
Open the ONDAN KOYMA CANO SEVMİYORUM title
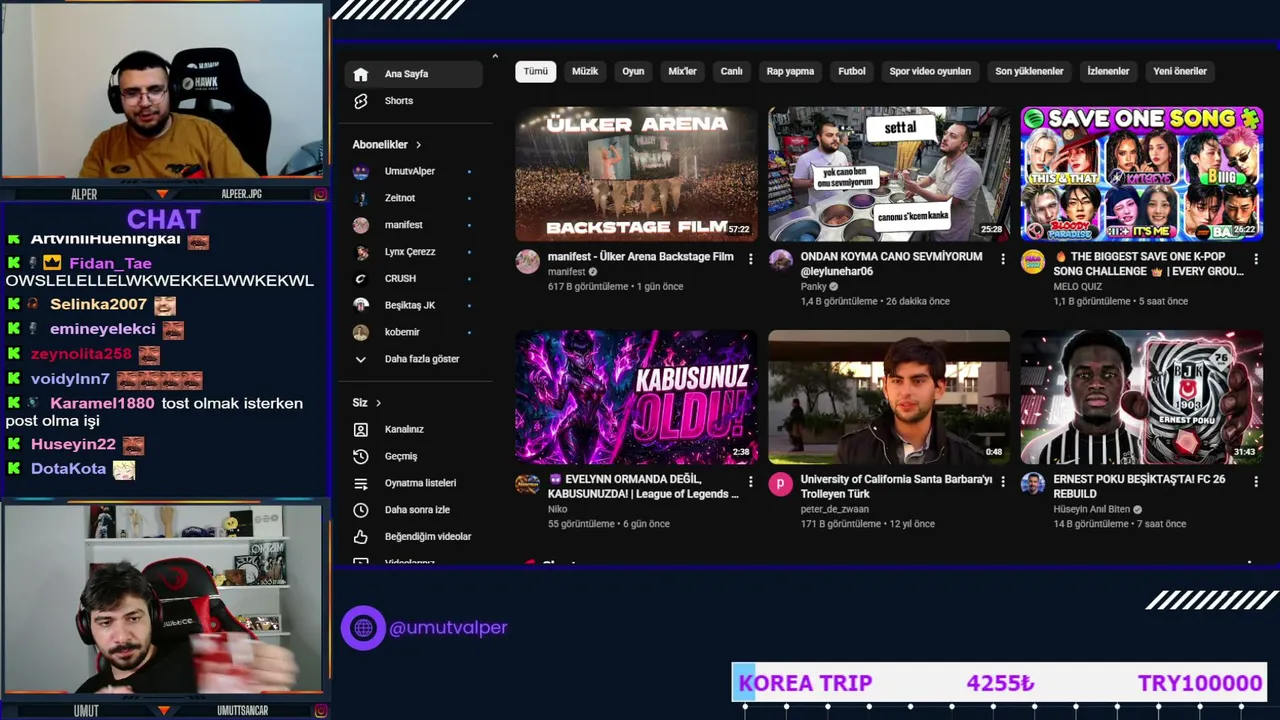(891, 264)
